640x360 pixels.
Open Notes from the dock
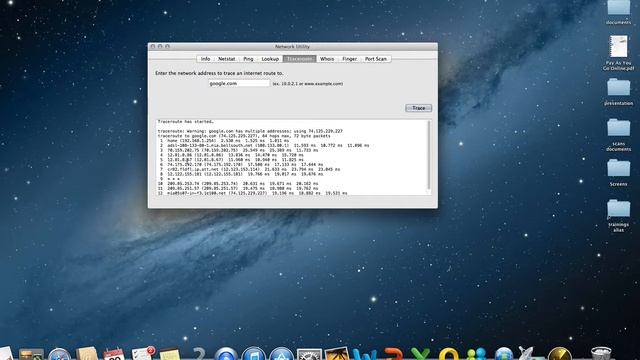[170, 354]
